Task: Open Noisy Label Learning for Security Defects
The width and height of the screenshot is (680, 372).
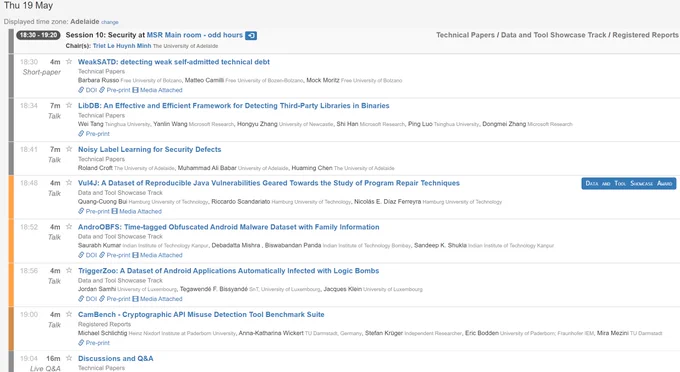Action: pyautogui.click(x=149, y=150)
